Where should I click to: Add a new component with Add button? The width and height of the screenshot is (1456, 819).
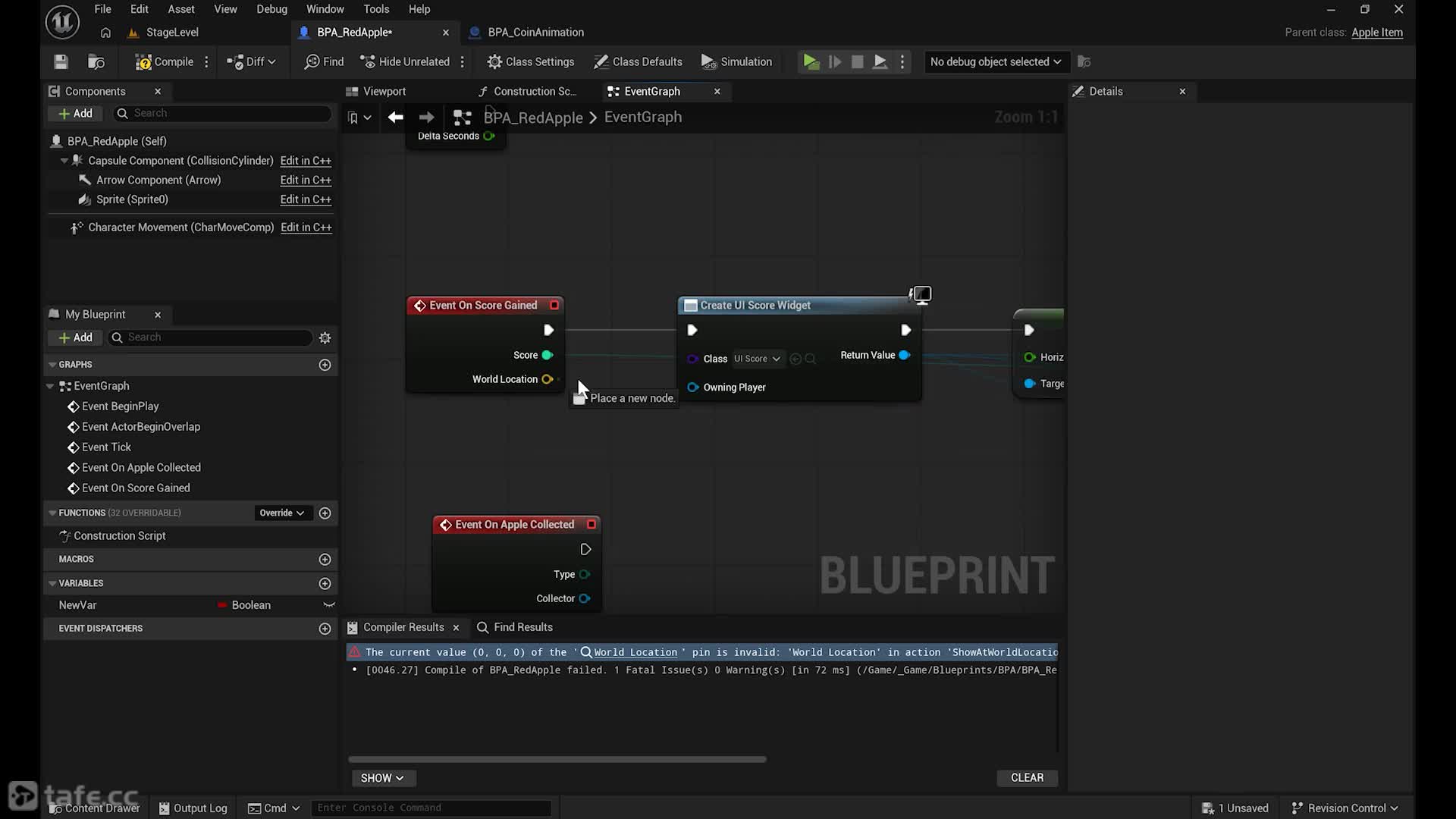[75, 114]
